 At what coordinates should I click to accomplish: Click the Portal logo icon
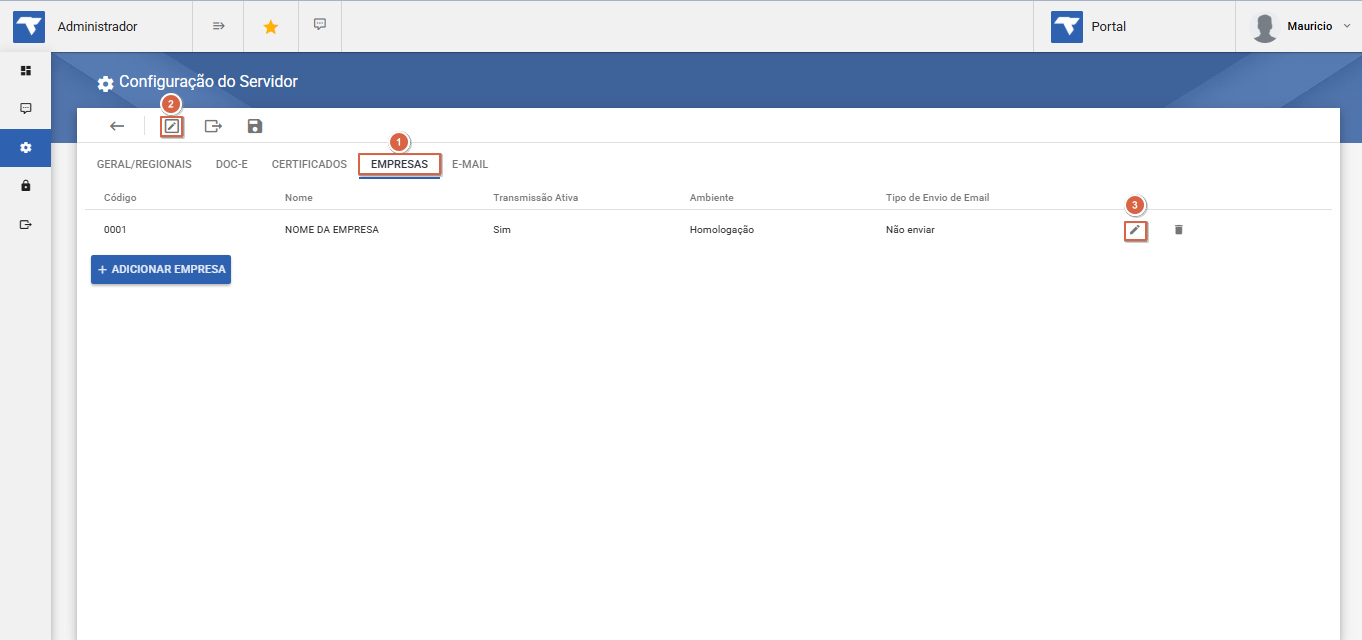(x=1067, y=27)
